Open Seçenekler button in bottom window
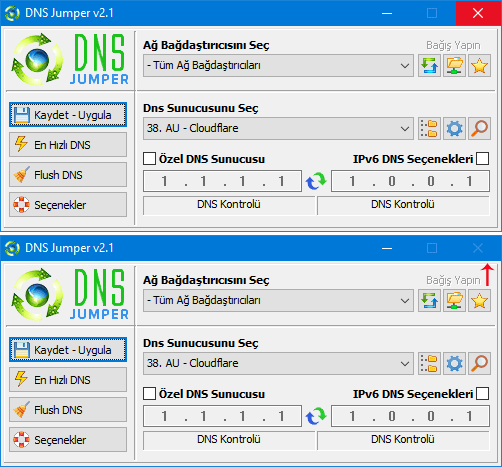502x467 pixels. click(68, 440)
